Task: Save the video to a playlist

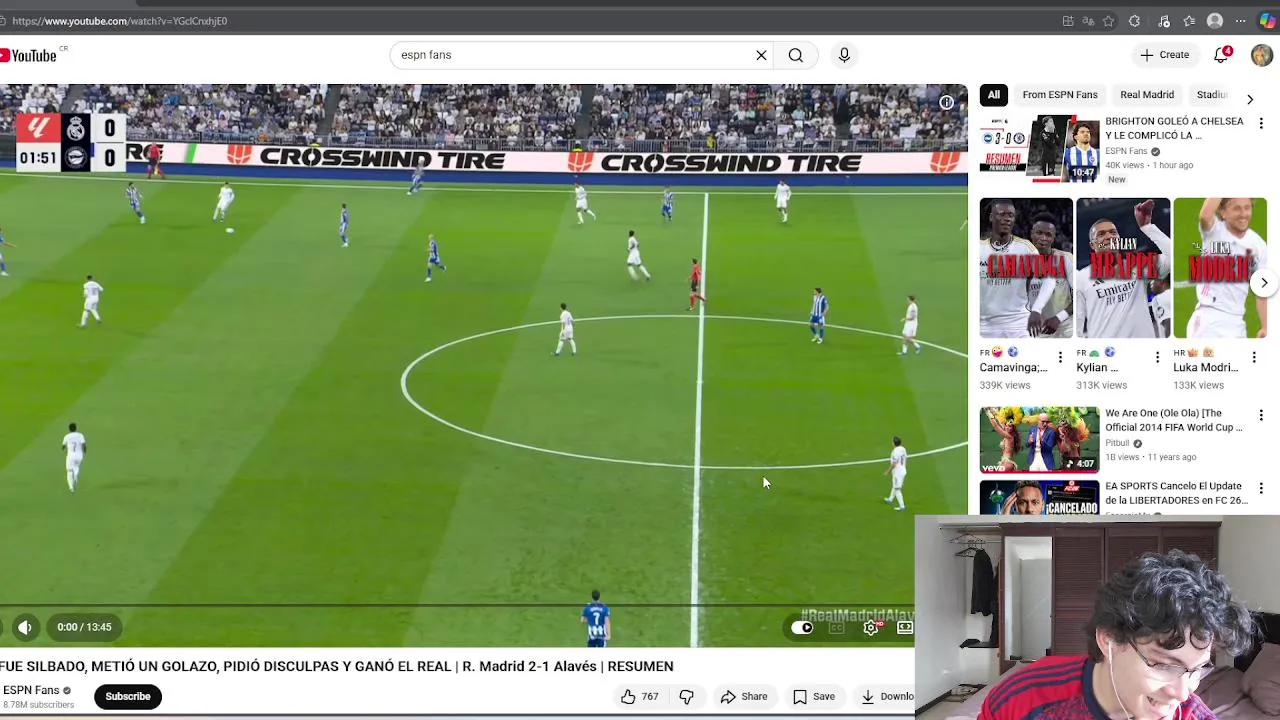Action: [x=814, y=697]
